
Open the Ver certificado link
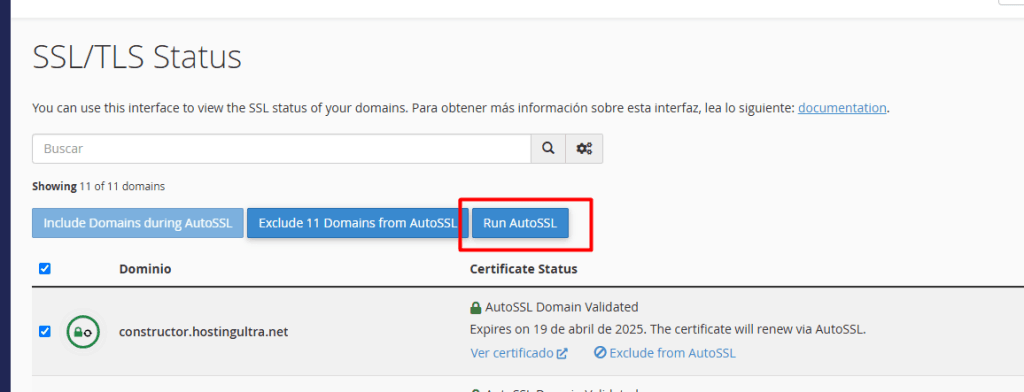(512, 353)
